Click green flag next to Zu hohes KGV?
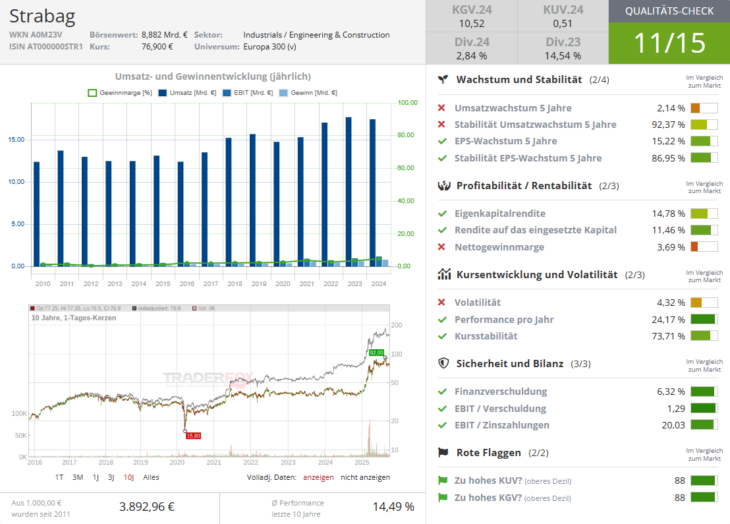 [443, 497]
